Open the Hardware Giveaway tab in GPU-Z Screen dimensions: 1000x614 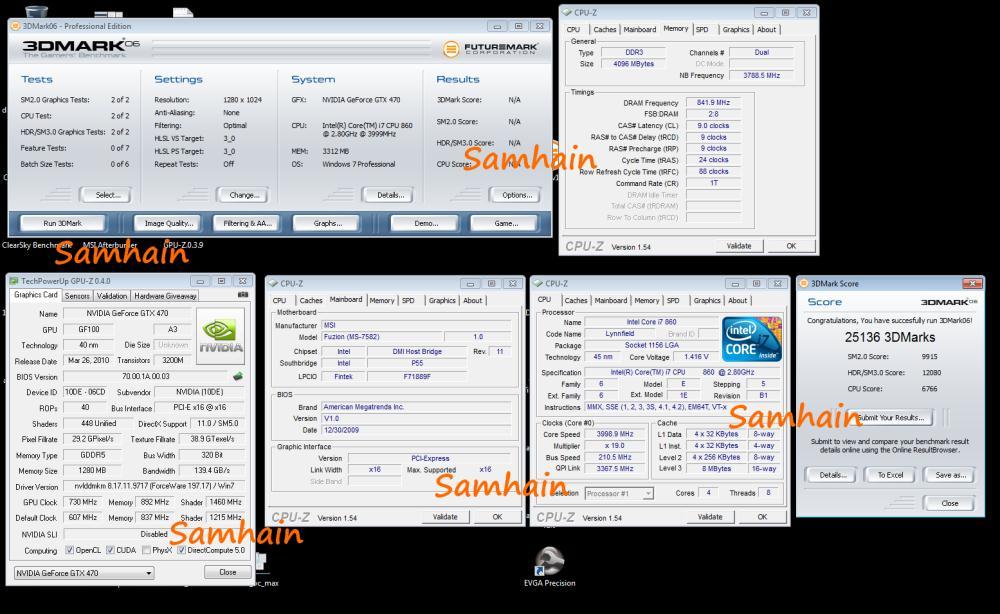pyautogui.click(x=165, y=296)
